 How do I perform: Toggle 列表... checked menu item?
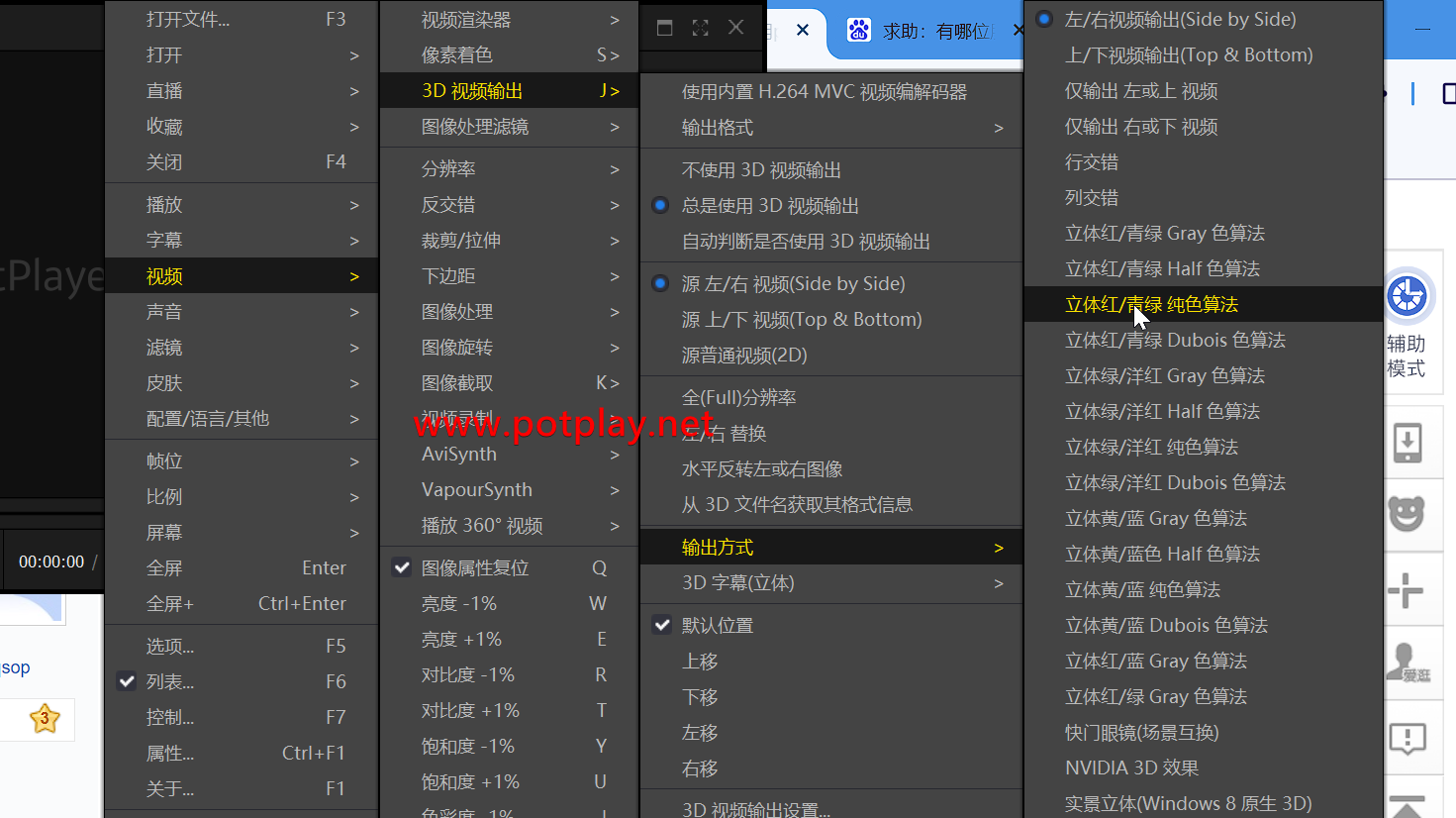pos(242,681)
